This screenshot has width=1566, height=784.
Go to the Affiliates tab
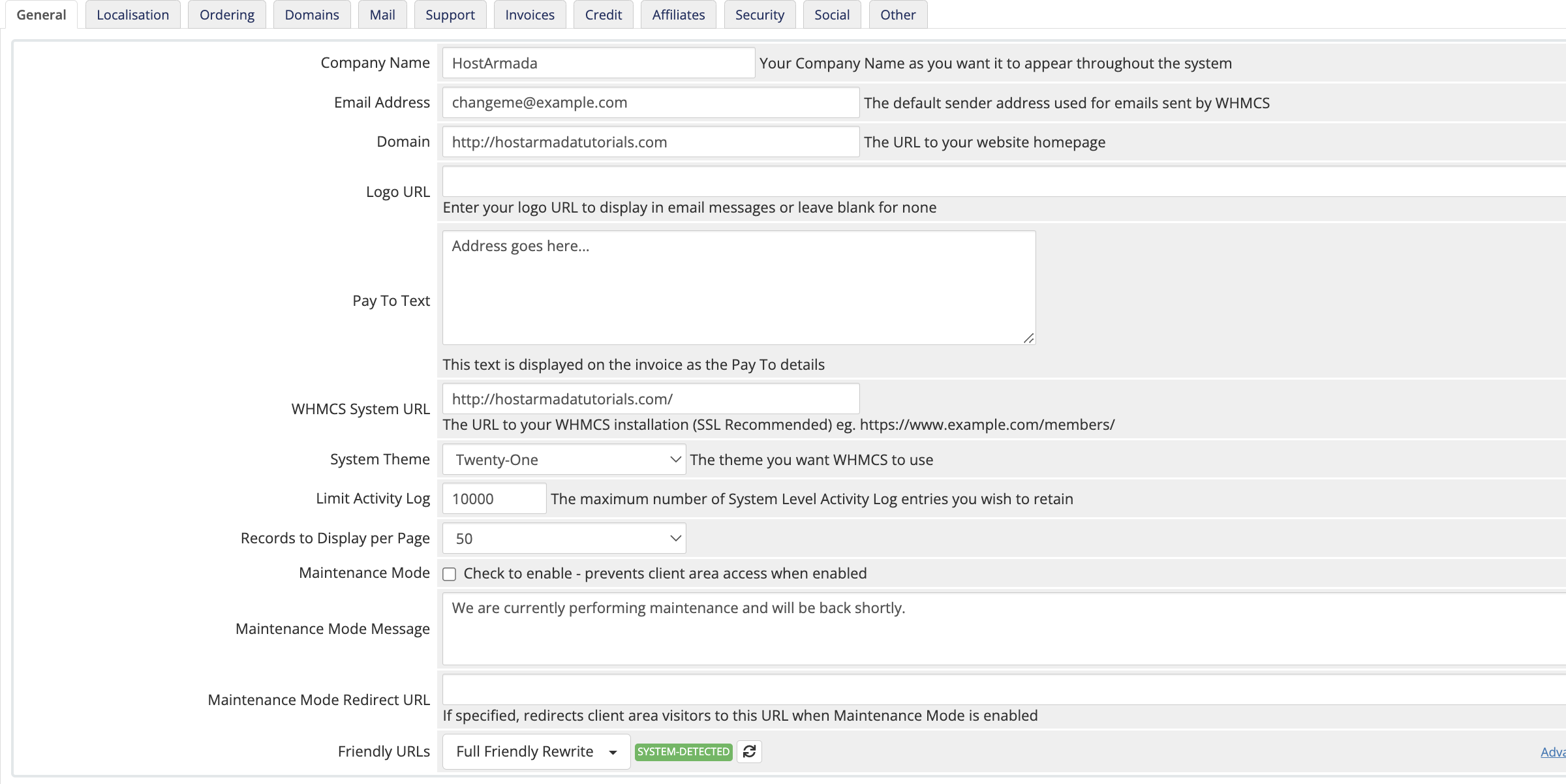[679, 14]
